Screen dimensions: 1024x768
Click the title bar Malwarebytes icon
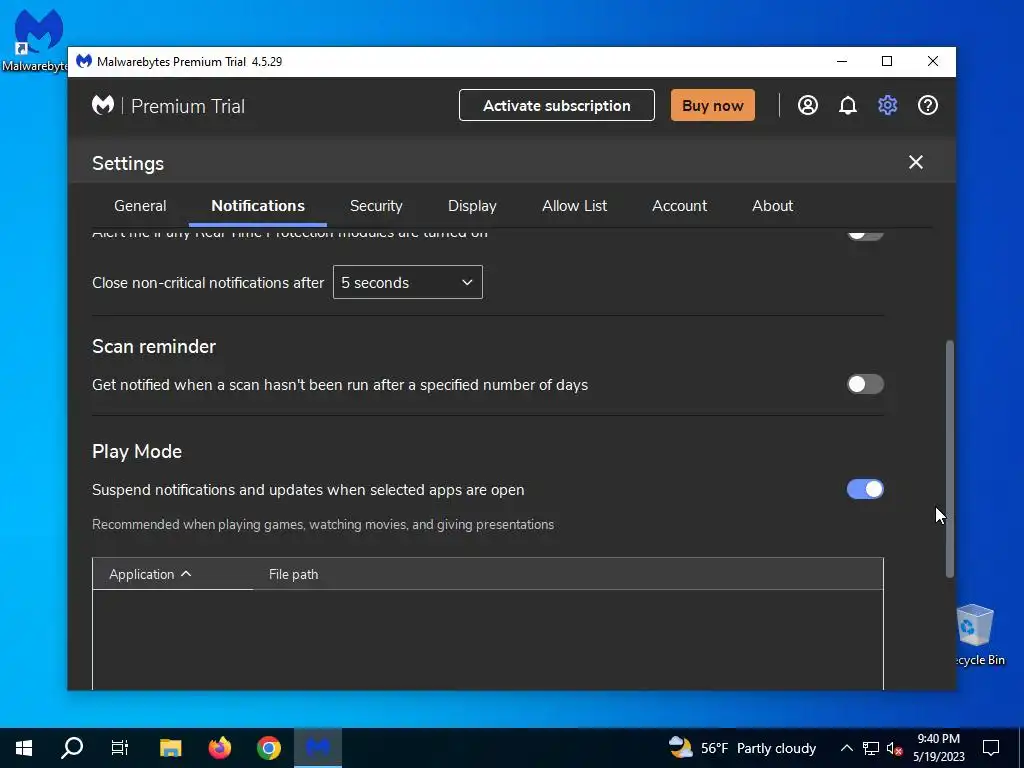click(x=84, y=61)
